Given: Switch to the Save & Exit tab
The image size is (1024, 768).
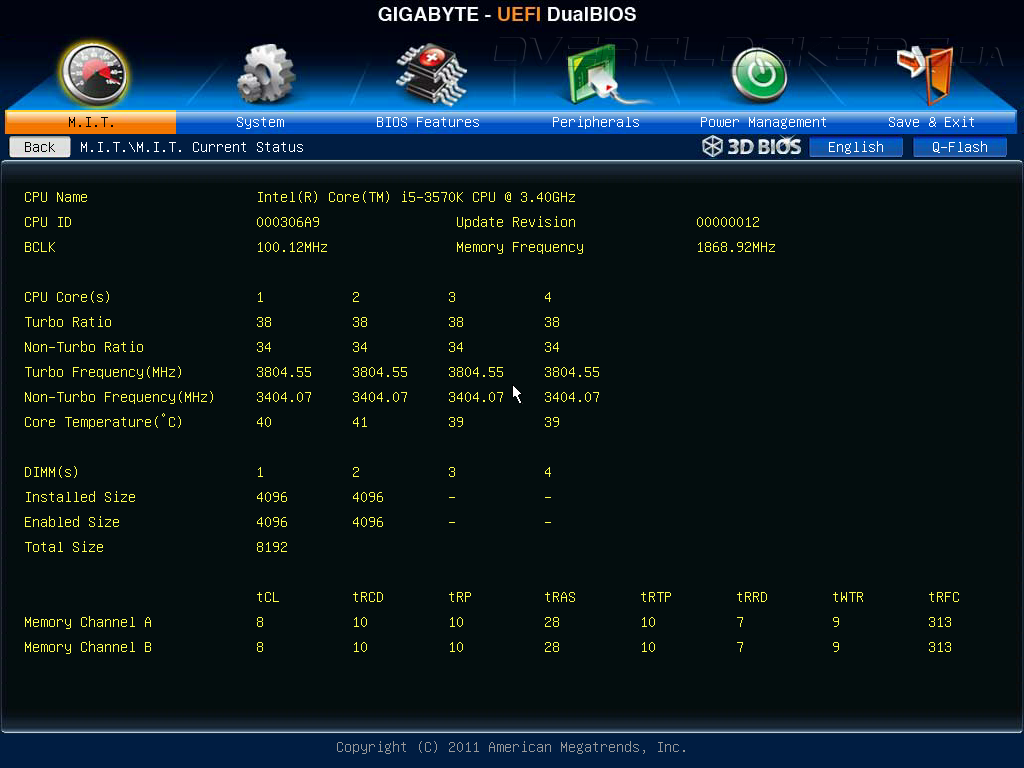Looking at the screenshot, I should click(931, 122).
